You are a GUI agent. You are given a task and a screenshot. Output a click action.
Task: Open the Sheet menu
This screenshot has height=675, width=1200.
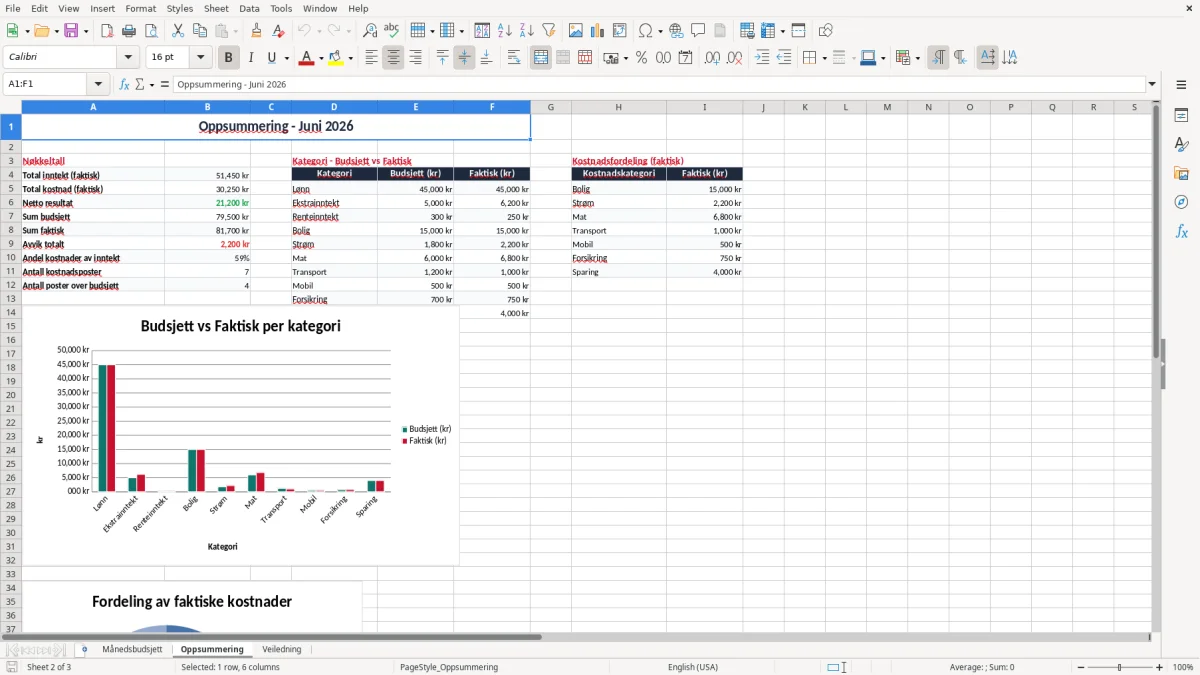coord(216,8)
